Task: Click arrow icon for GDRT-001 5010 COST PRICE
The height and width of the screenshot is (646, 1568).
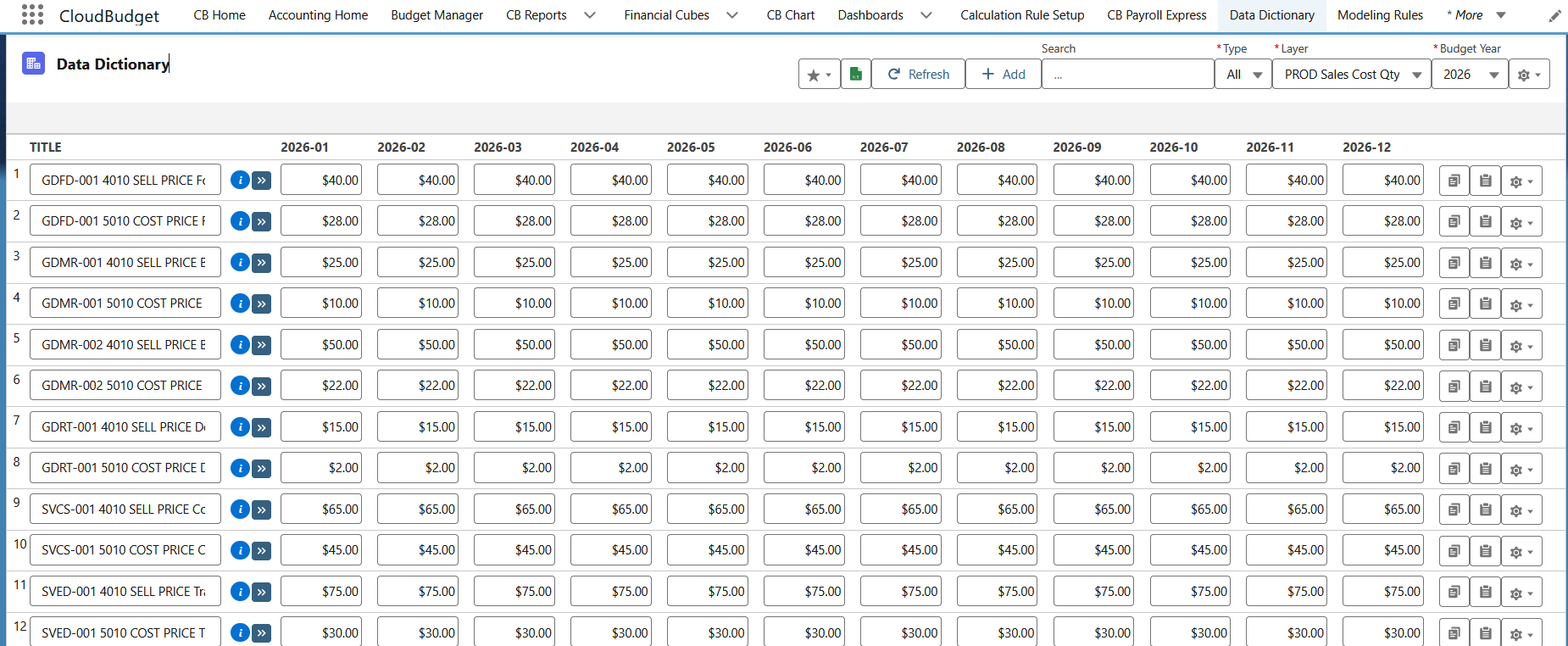Action: 262,468
